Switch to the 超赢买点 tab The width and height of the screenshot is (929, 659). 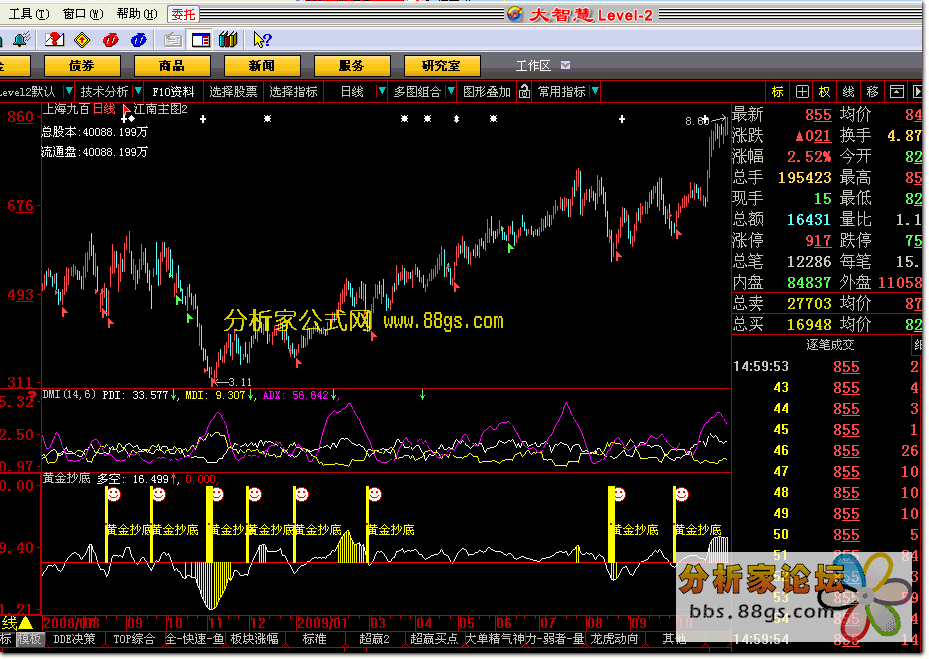[x=434, y=639]
